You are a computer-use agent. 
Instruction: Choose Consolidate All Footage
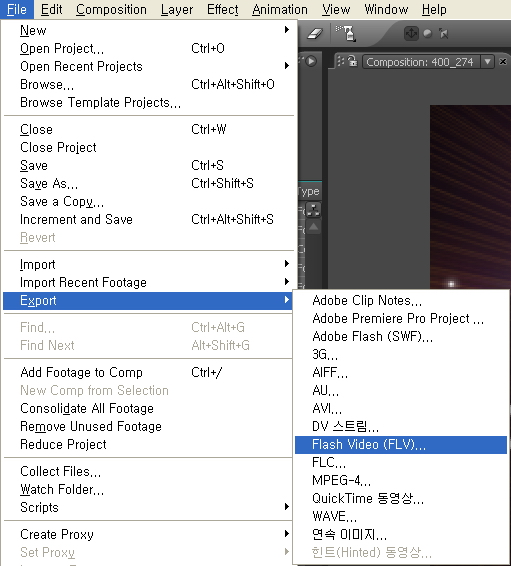click(148, 408)
